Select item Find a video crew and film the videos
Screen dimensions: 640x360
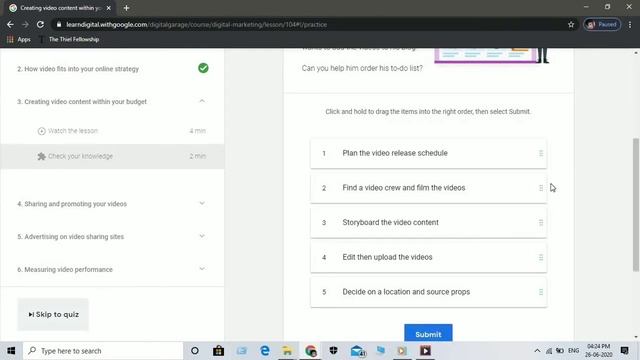428,188
